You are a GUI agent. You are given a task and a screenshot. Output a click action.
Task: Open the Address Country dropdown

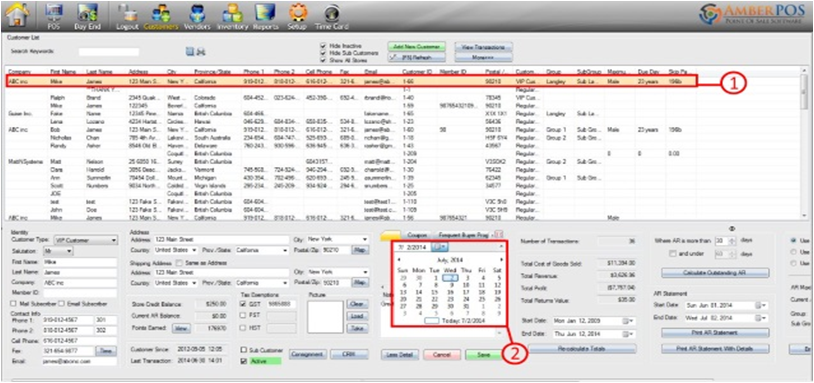(x=194, y=250)
